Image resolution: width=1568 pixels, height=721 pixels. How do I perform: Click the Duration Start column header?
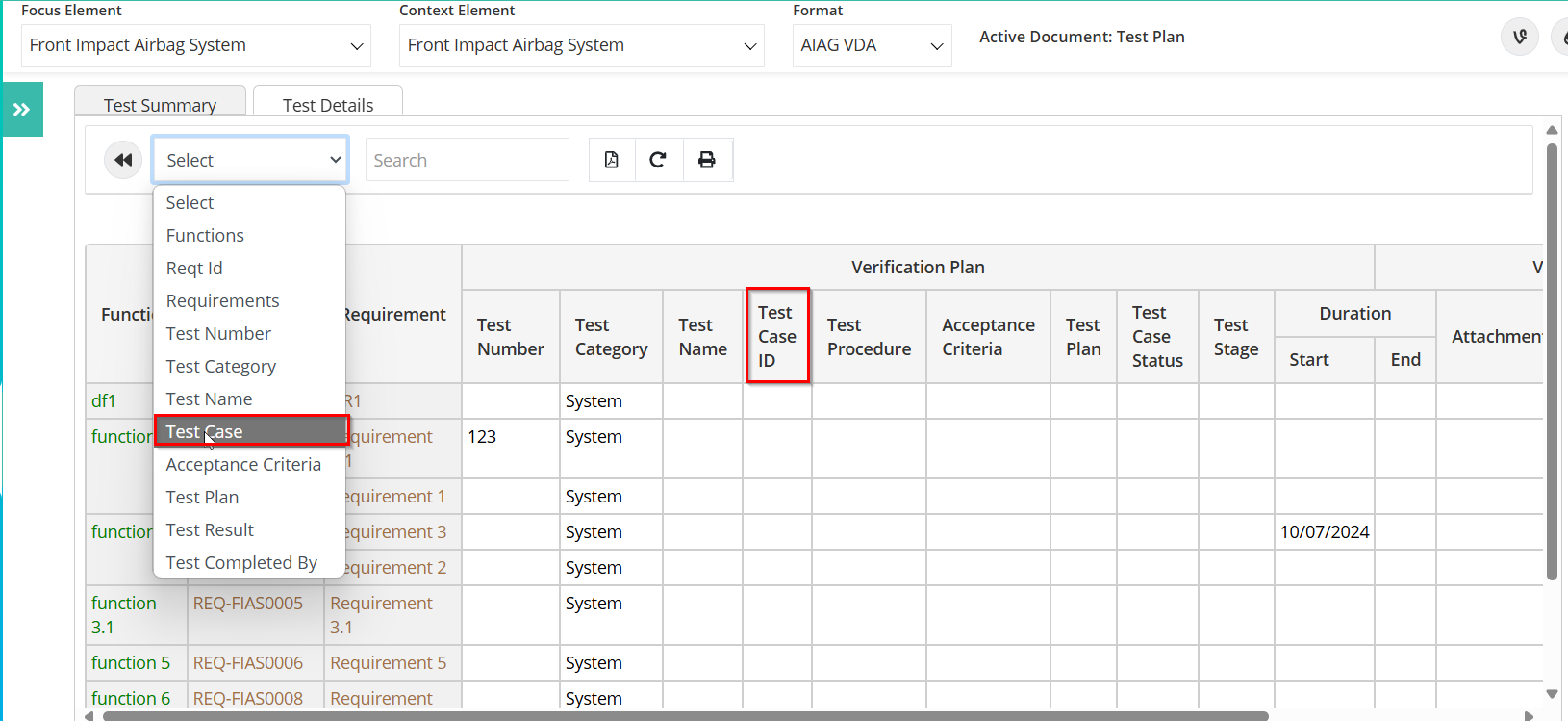pyautogui.click(x=1325, y=360)
